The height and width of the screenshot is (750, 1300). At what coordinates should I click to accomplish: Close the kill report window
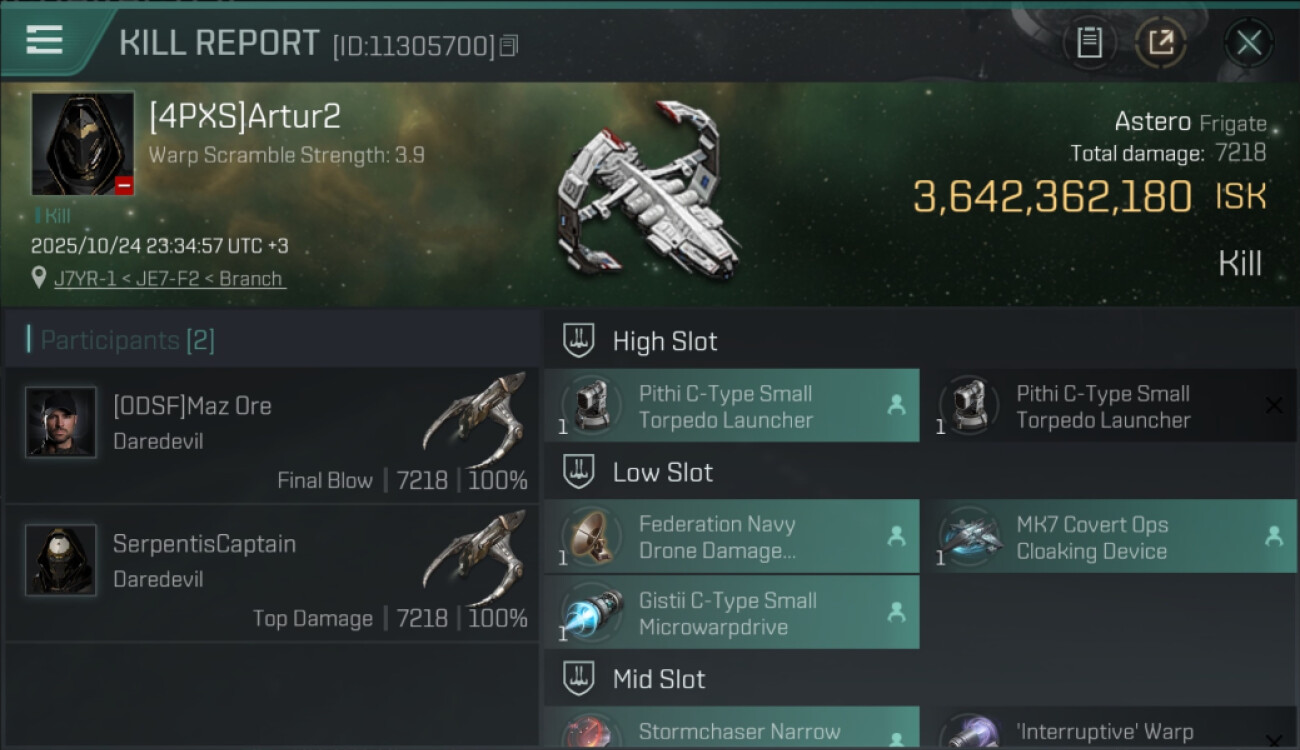point(1248,43)
